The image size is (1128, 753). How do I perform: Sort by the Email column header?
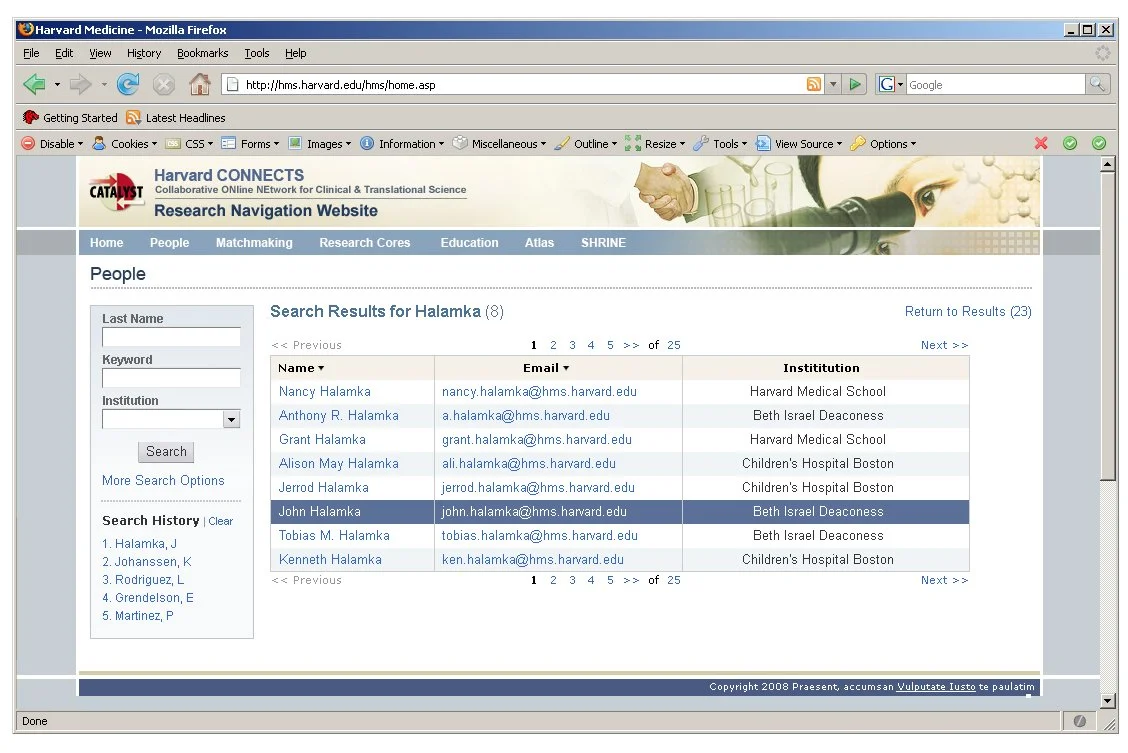(546, 368)
